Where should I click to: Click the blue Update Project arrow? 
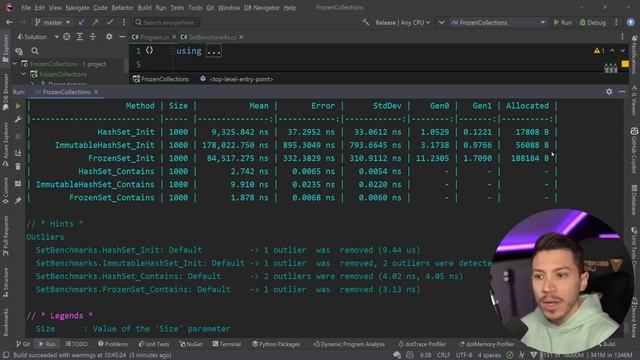(82, 22)
